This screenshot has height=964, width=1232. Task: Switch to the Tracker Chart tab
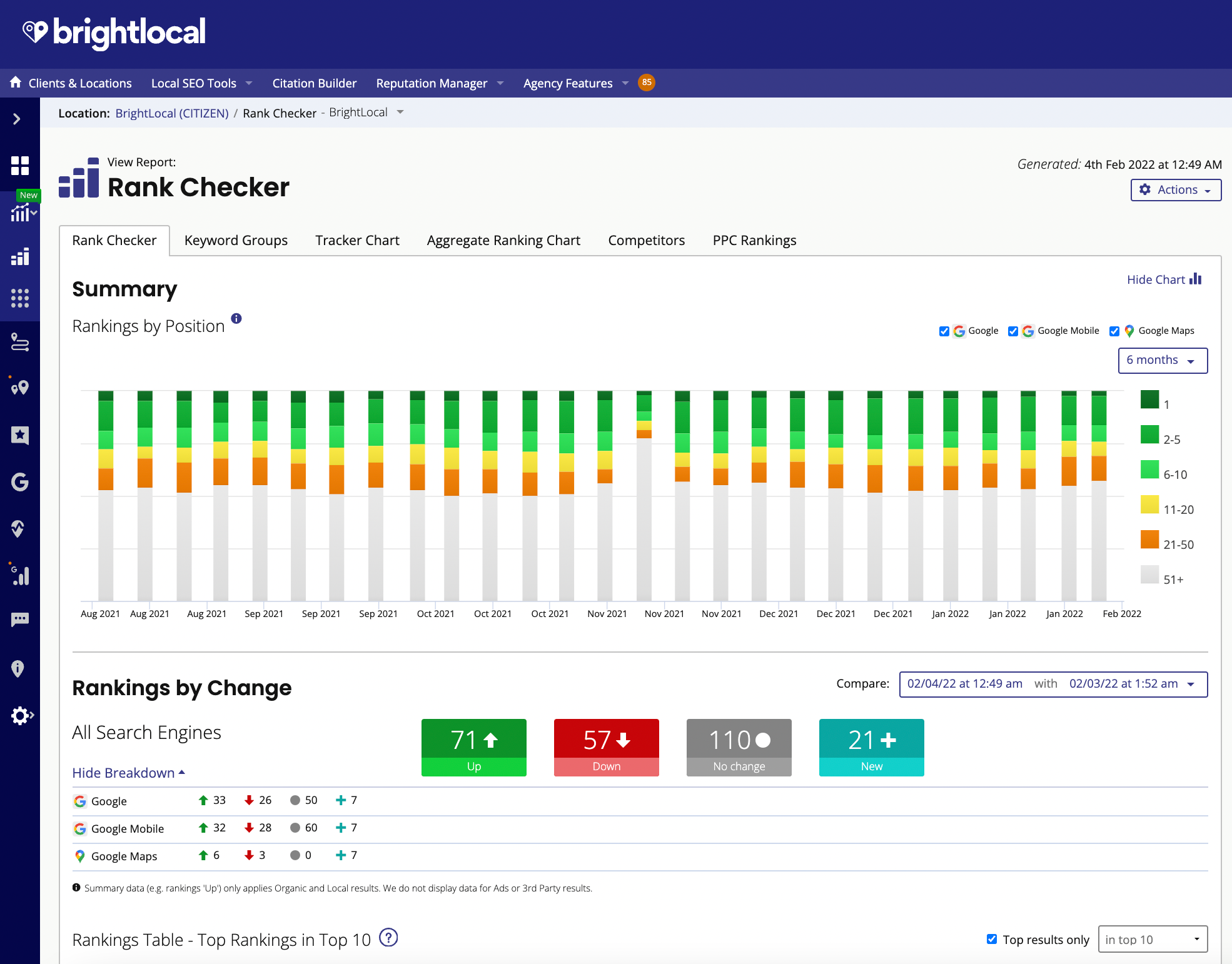tap(357, 241)
